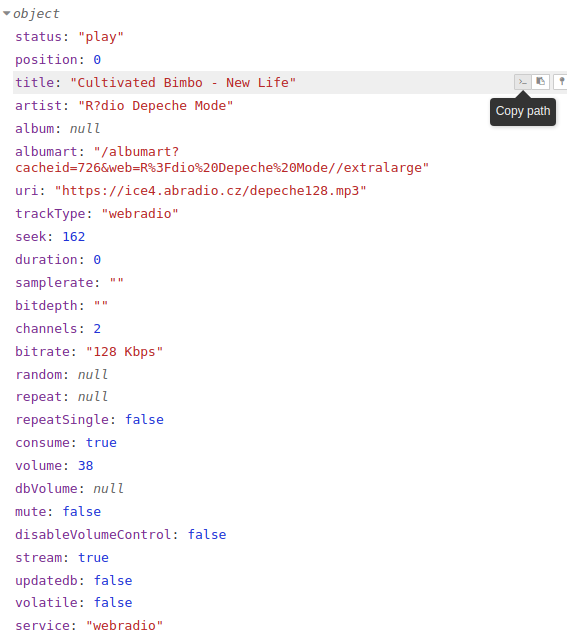The image size is (567, 631).
Task: Click the repeatSingle false value
Action: (144, 419)
